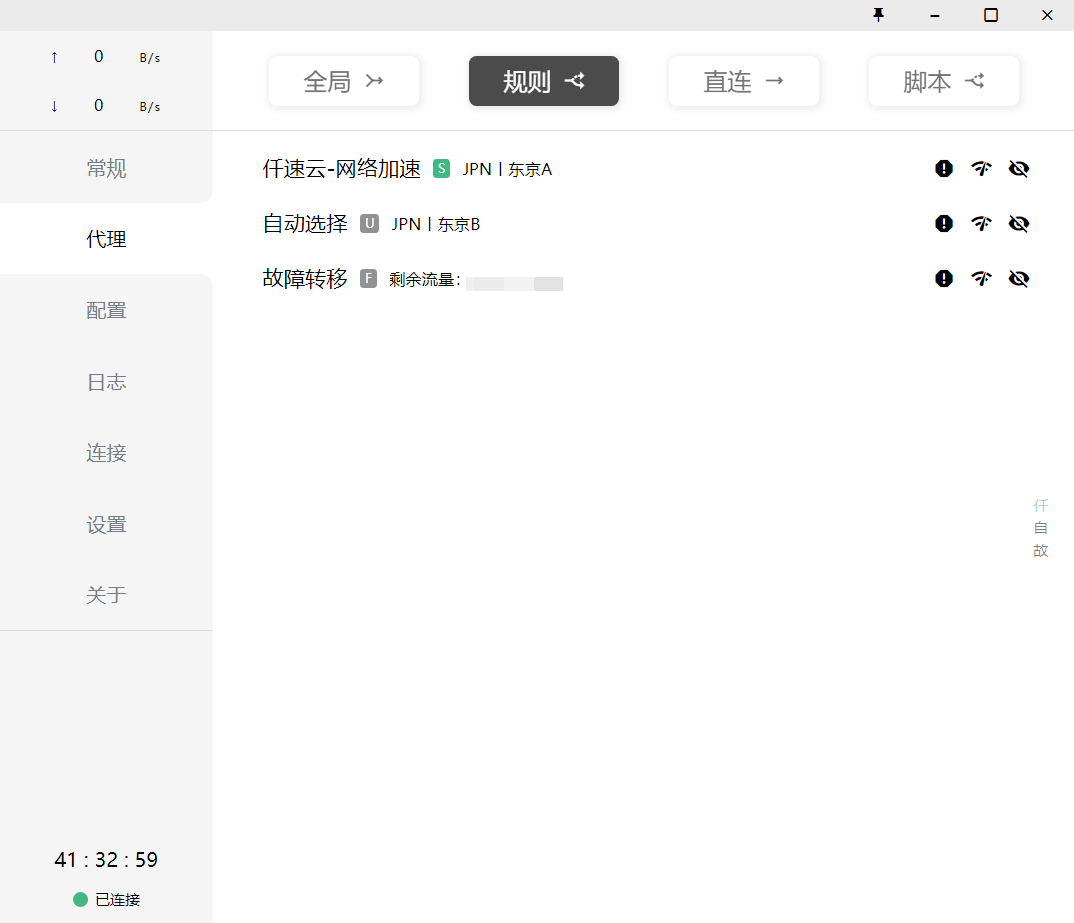
Task: Switch to 直连 direct mode
Action: coord(743,81)
